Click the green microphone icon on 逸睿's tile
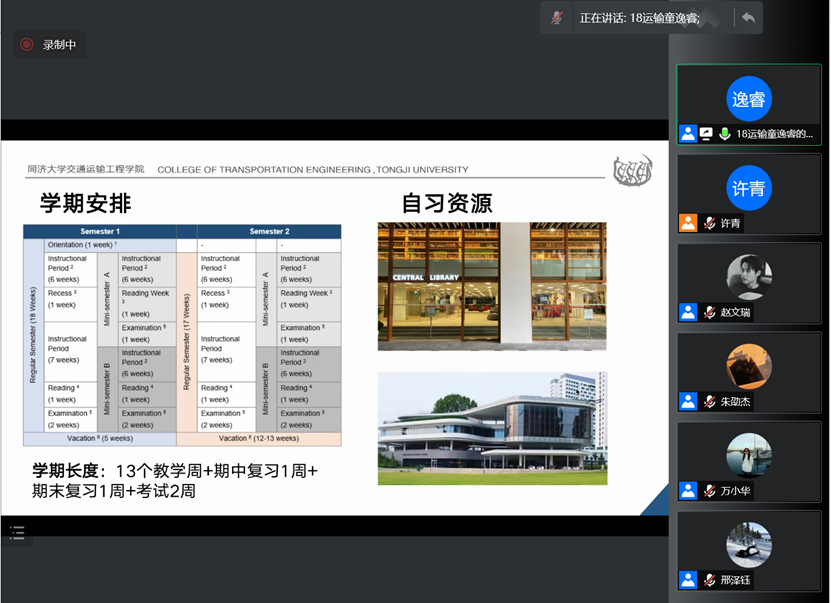 click(x=723, y=134)
